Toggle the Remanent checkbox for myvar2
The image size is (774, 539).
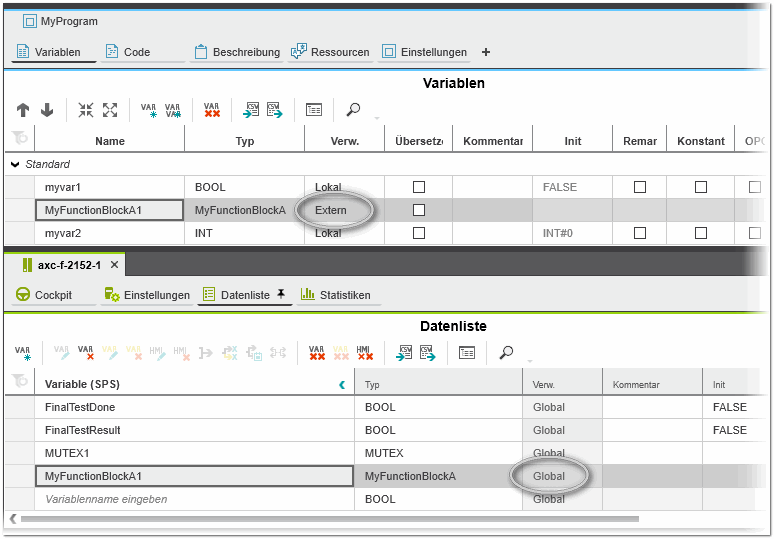(x=640, y=233)
